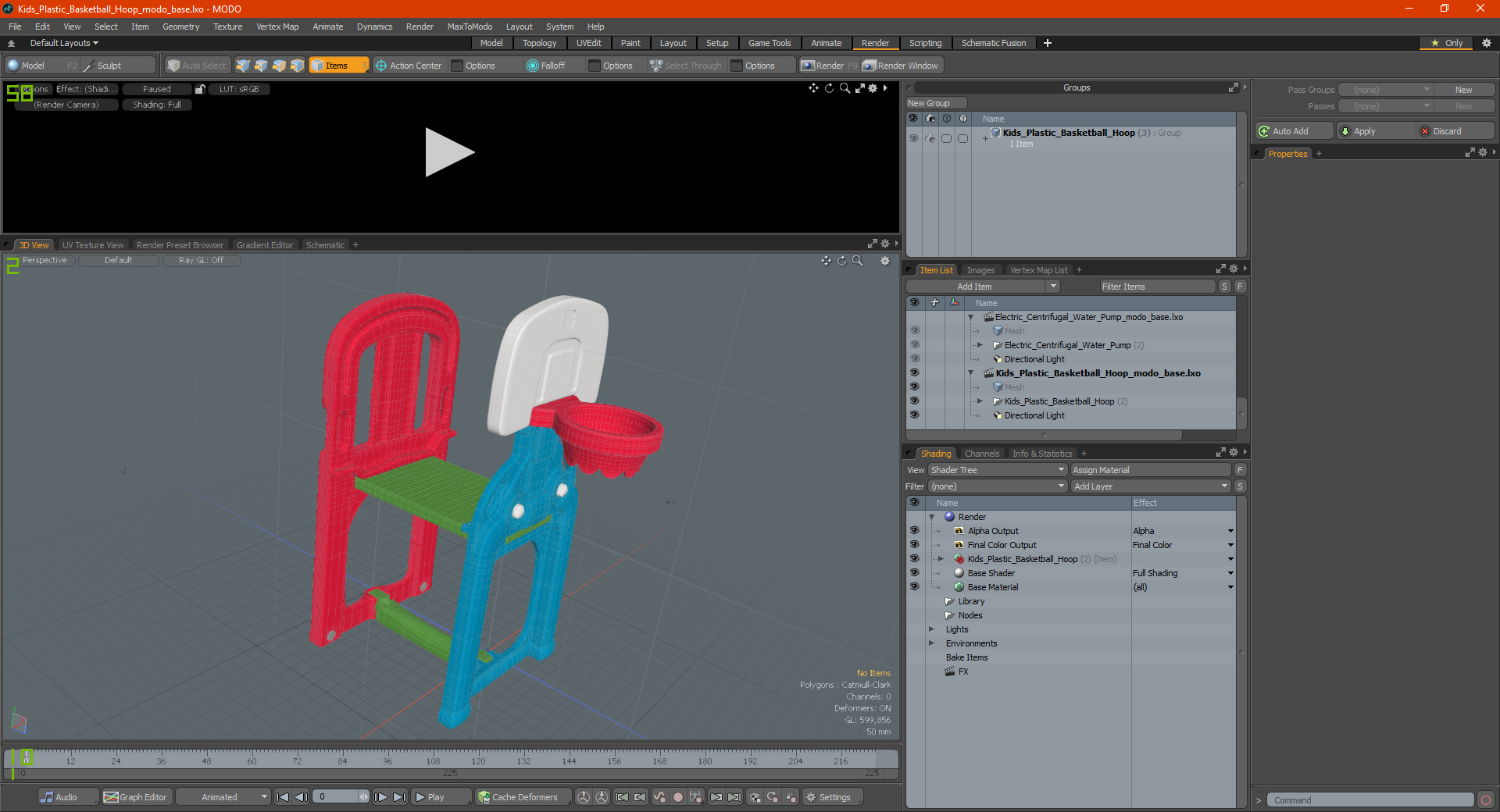Open the Graph Editor
The height and width of the screenshot is (812, 1500).
click(136, 797)
